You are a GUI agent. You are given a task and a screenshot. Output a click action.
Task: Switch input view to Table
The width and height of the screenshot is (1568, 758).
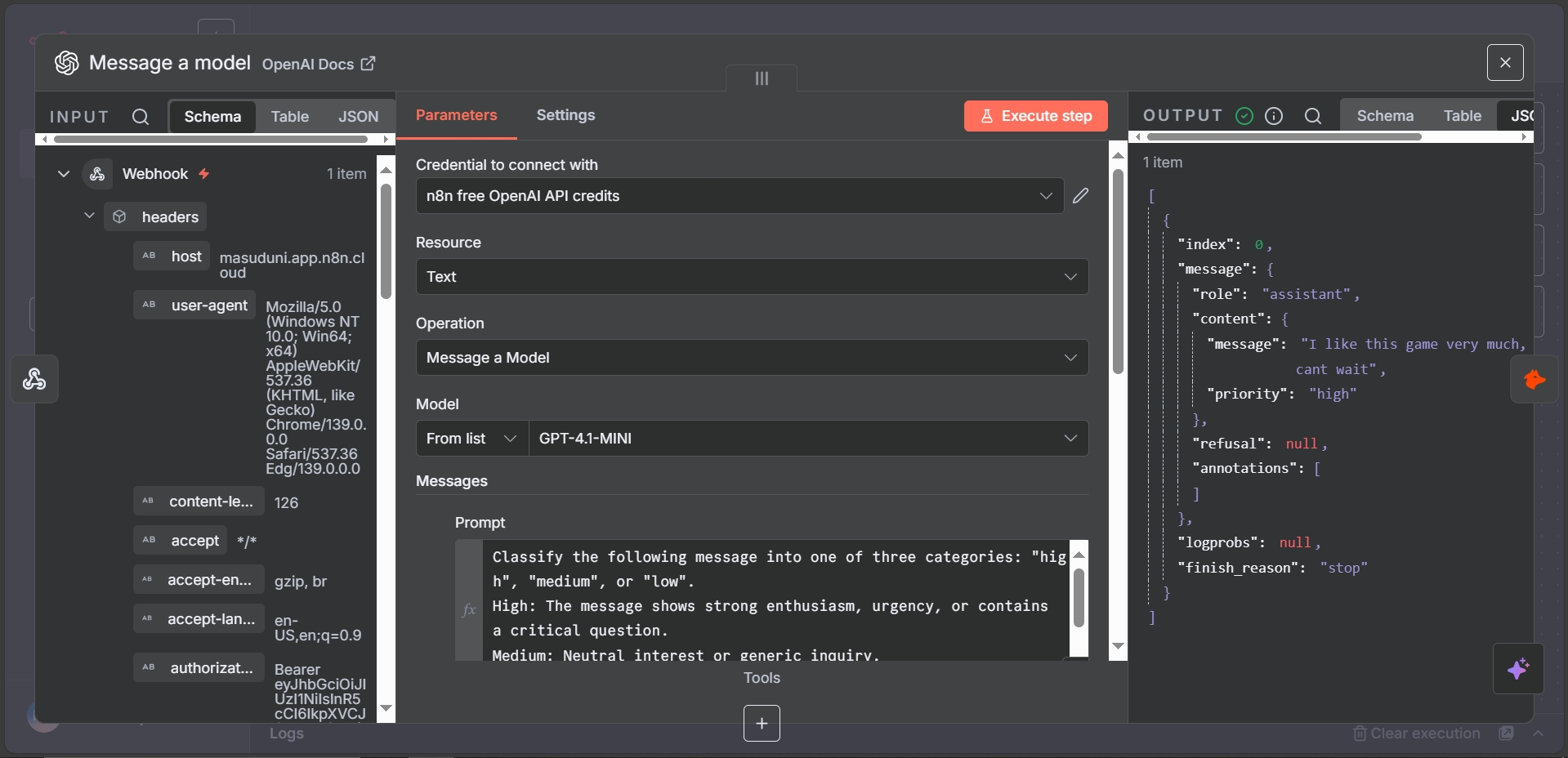click(x=290, y=117)
